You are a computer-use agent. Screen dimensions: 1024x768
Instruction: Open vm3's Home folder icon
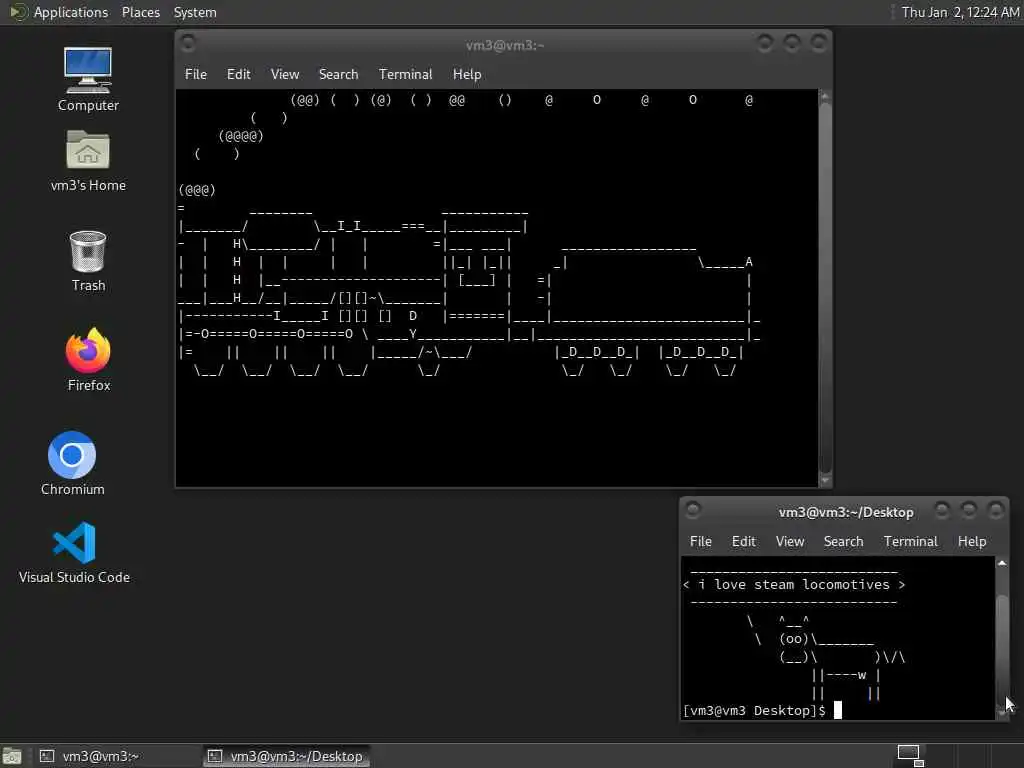pyautogui.click(x=88, y=161)
